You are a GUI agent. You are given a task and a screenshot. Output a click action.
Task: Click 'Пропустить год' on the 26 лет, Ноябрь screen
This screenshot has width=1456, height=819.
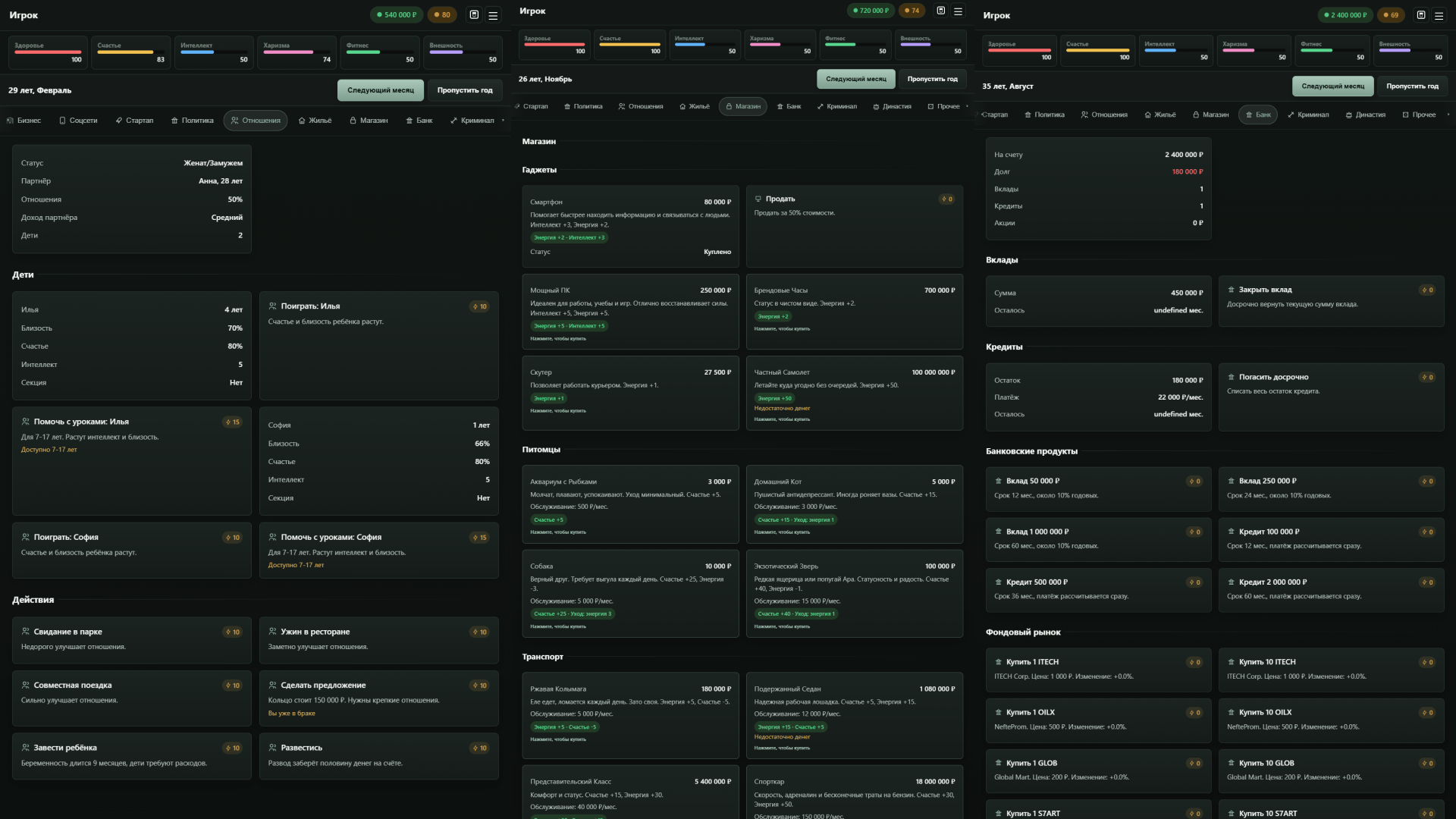tap(933, 79)
